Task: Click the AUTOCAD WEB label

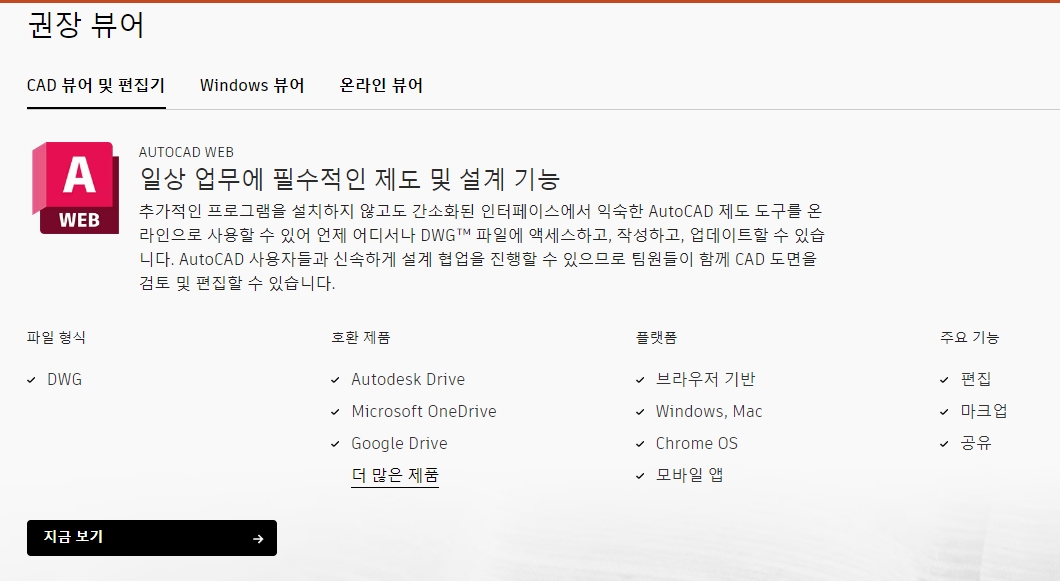Action: coord(187,152)
